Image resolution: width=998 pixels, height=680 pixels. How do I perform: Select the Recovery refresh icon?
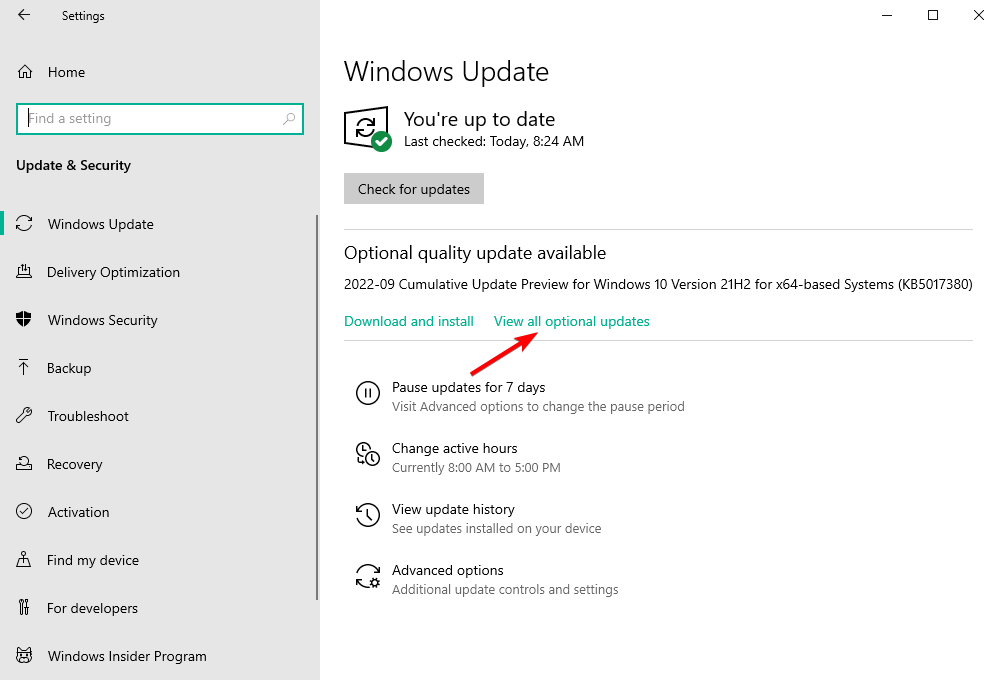click(x=24, y=464)
